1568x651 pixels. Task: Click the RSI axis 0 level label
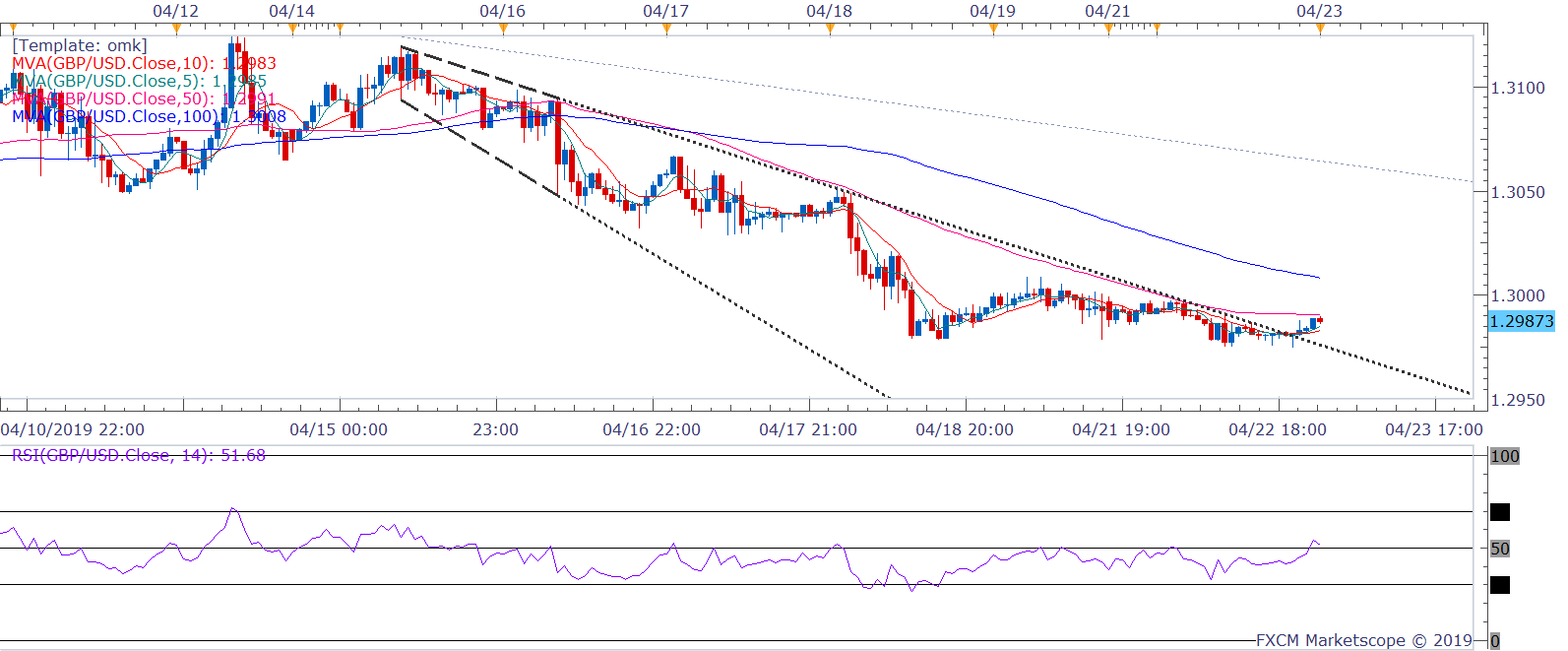1495,641
